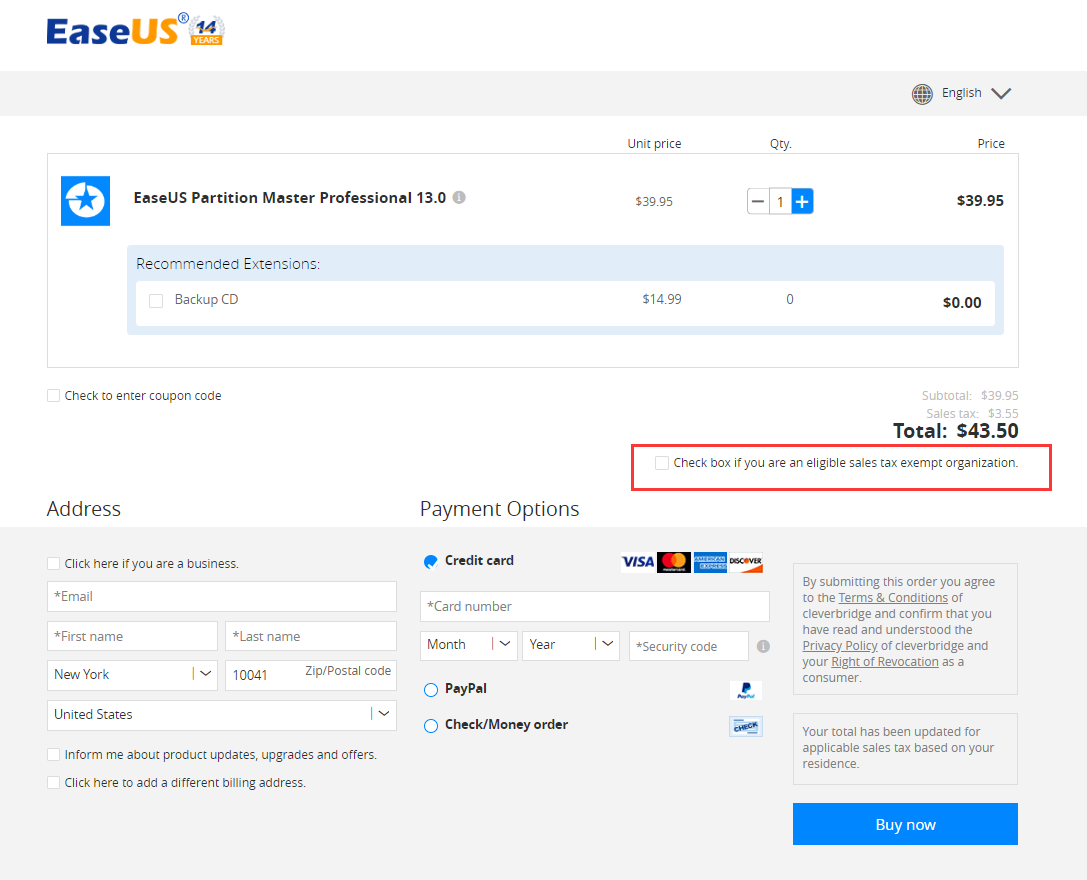Image resolution: width=1087 pixels, height=880 pixels.
Task: Tick the different billing address checkbox
Action: 53,782
